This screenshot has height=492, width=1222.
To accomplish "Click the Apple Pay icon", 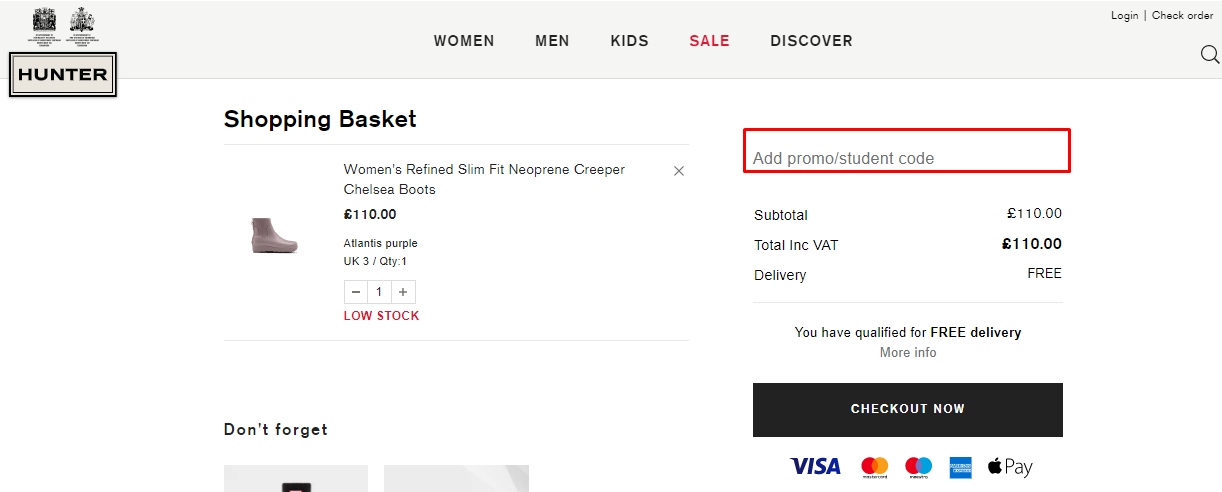I will click(x=1010, y=466).
